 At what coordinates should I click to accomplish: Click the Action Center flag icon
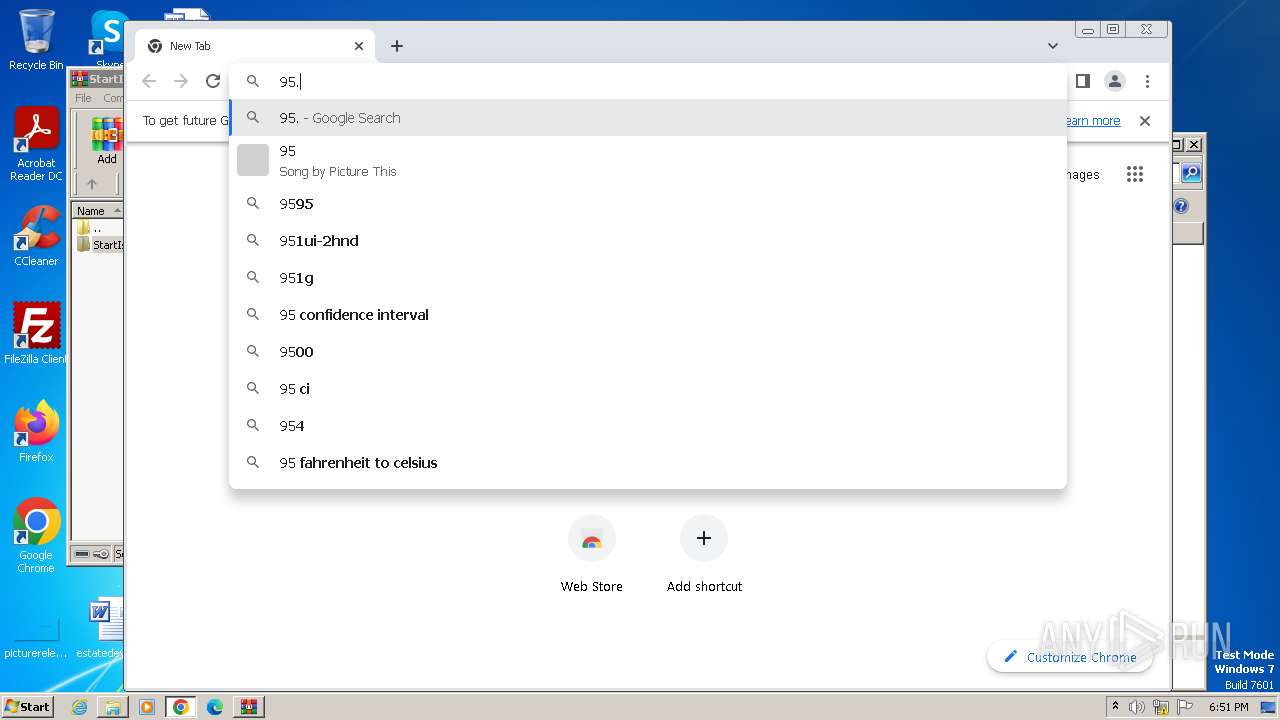pos(1184,707)
